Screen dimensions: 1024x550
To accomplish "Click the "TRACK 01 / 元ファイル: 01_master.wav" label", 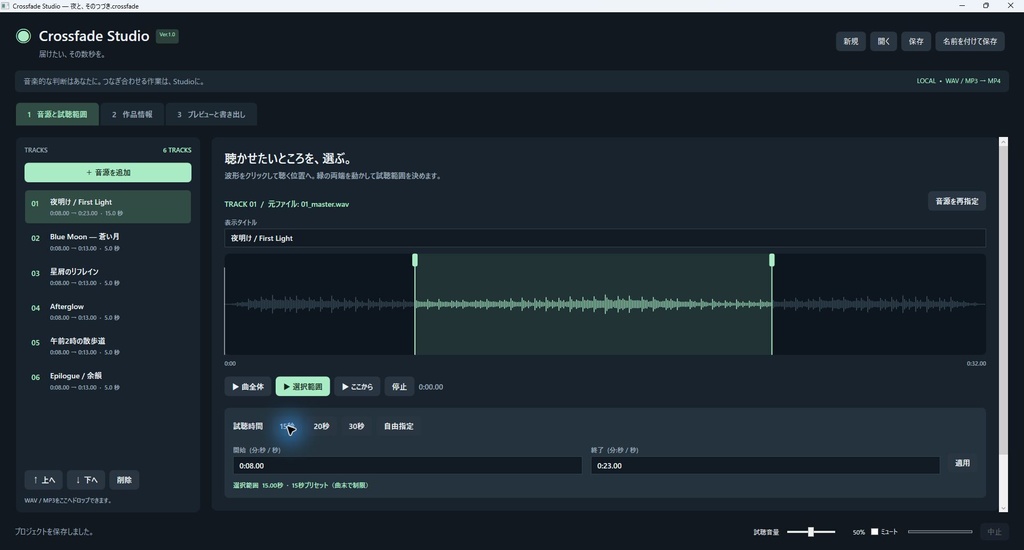I will [287, 204].
